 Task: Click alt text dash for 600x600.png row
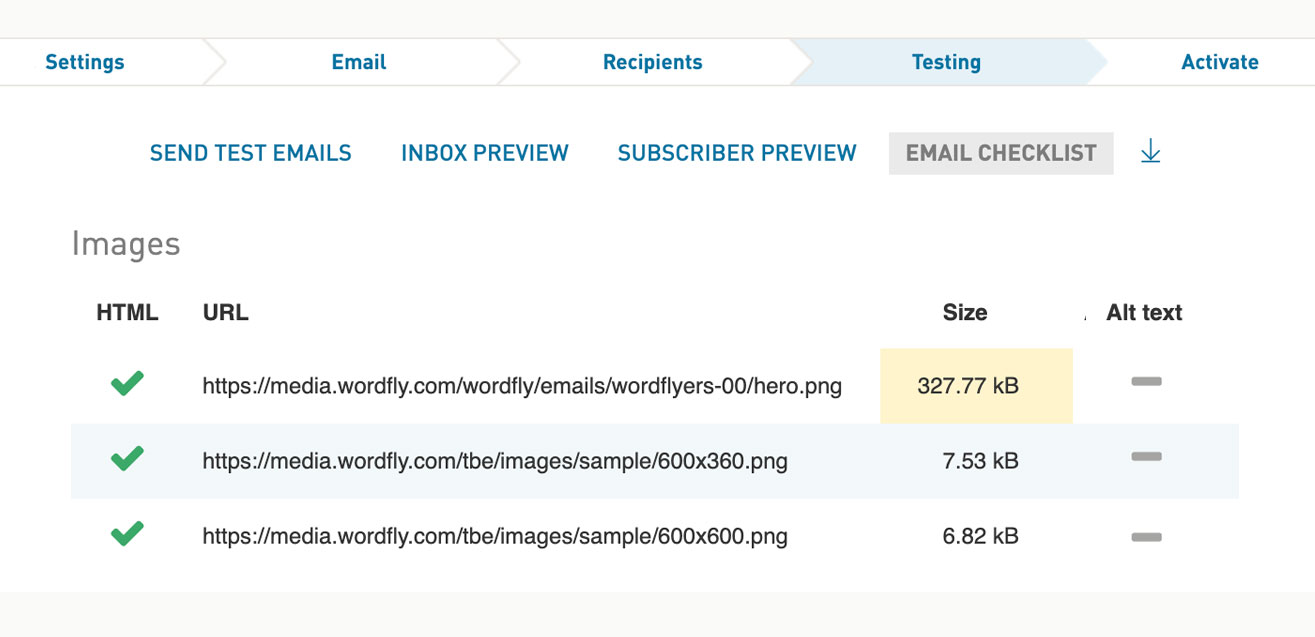1146,537
